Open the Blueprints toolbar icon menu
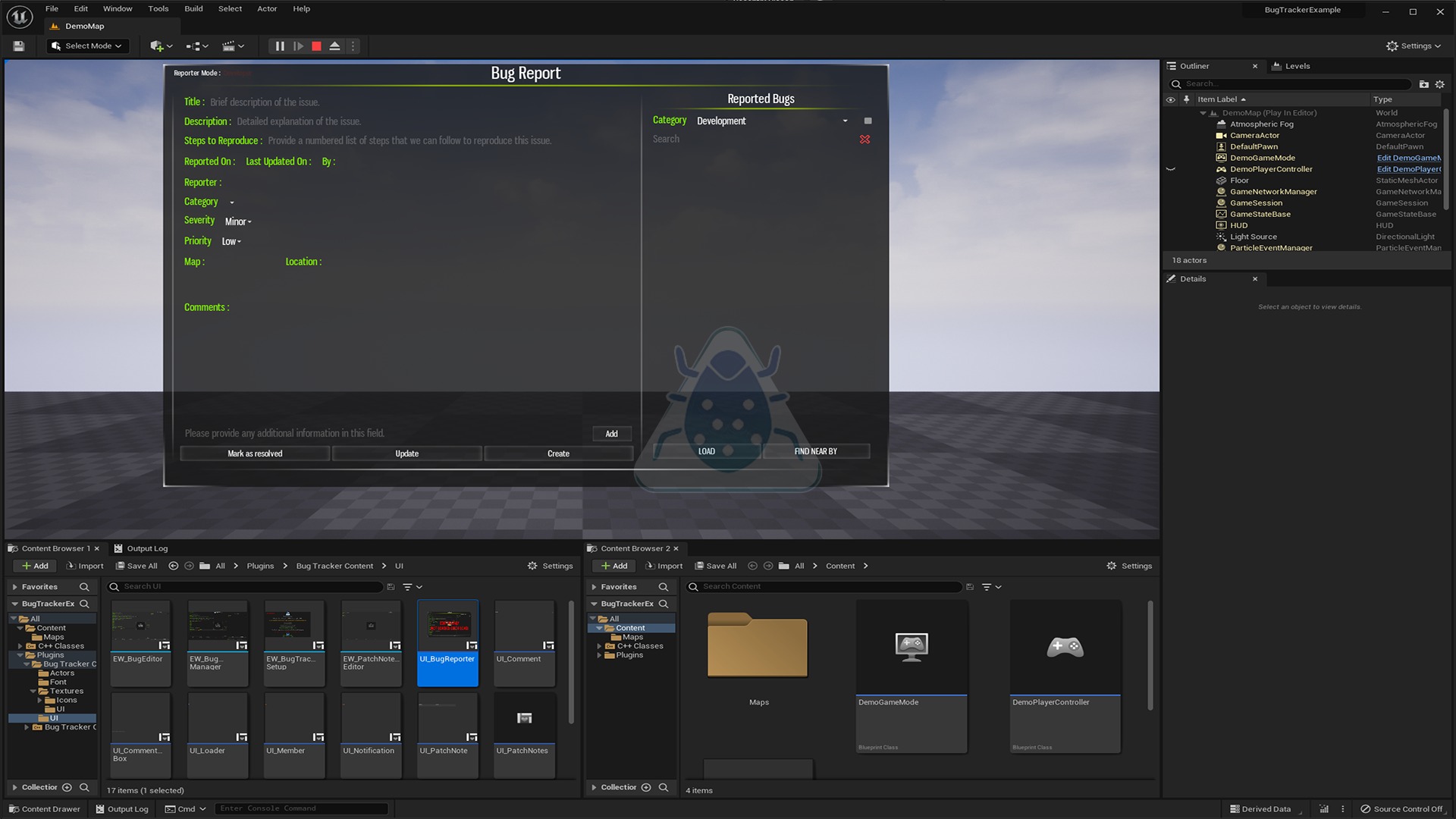1456x819 pixels. pyautogui.click(x=197, y=46)
